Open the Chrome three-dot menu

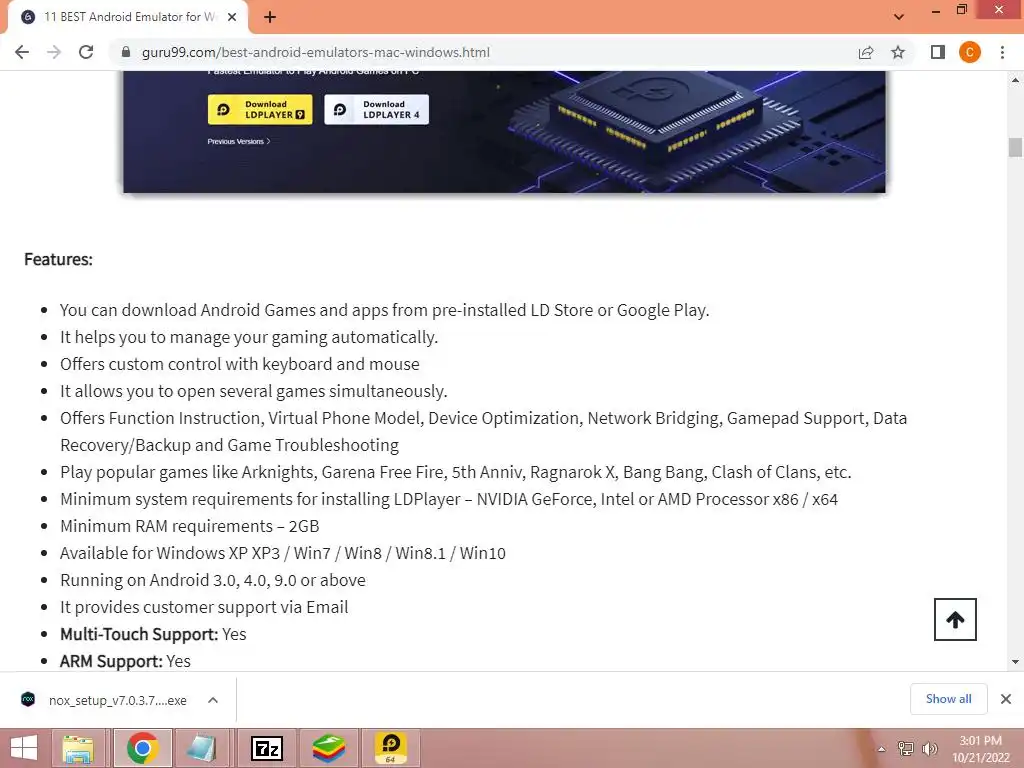click(1002, 52)
